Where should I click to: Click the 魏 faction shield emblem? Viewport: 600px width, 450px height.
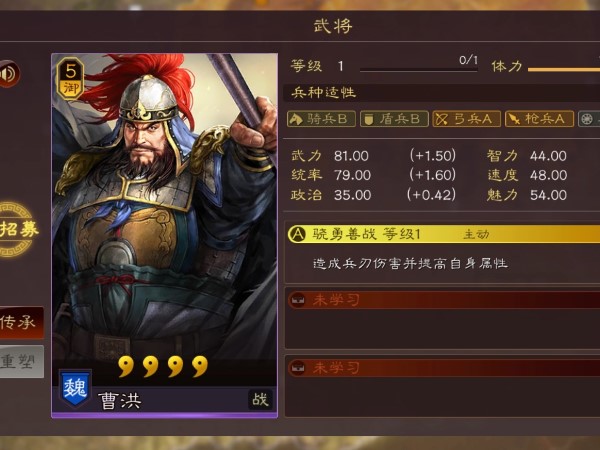75,389
